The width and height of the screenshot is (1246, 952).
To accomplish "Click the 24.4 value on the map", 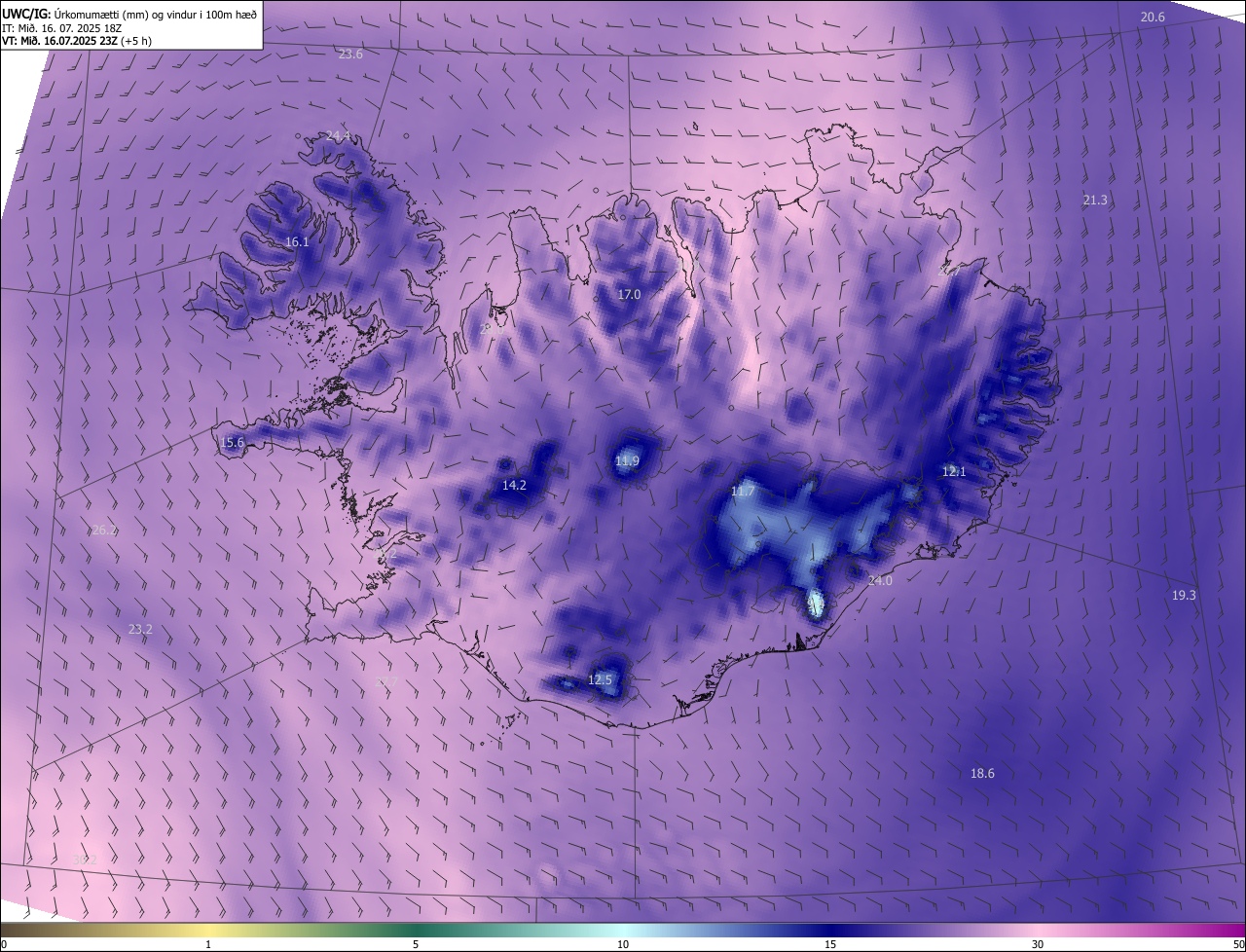I will pos(338,135).
